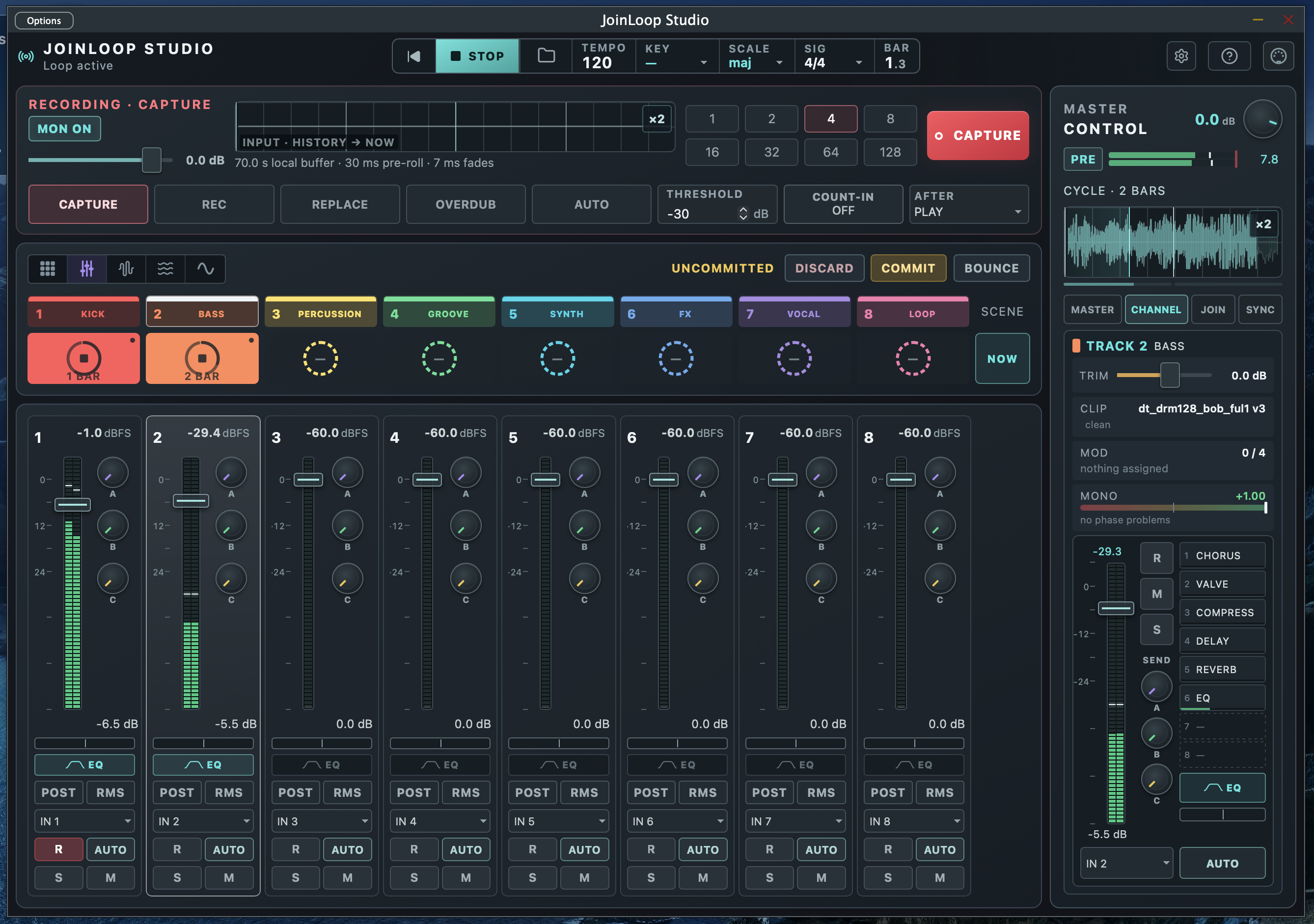Open the IN 2 dropdown in channel panel
The width and height of the screenshot is (1314, 924).
tap(1126, 863)
